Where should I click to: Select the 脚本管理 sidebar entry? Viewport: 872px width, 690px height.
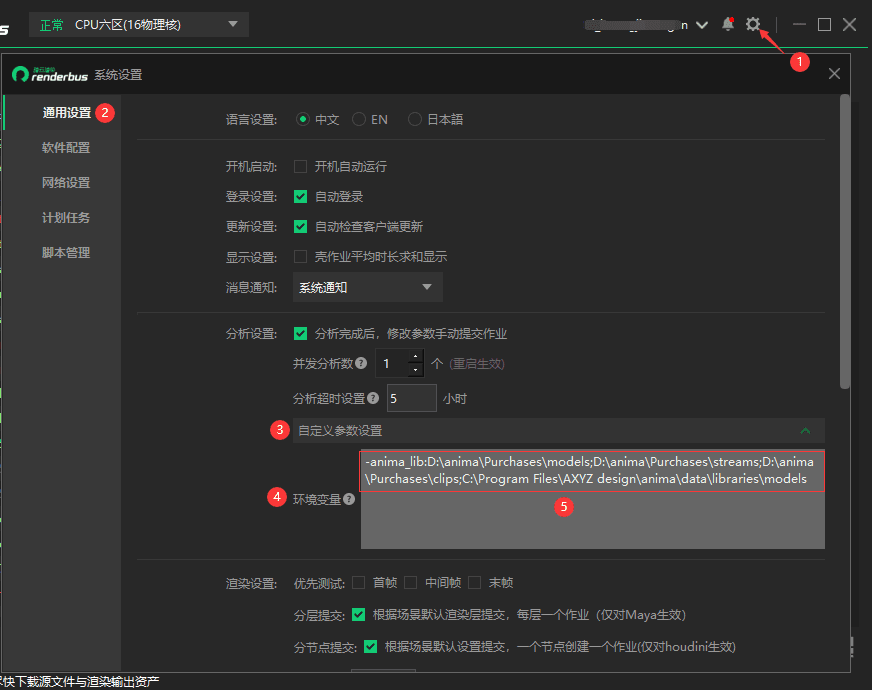pos(65,252)
